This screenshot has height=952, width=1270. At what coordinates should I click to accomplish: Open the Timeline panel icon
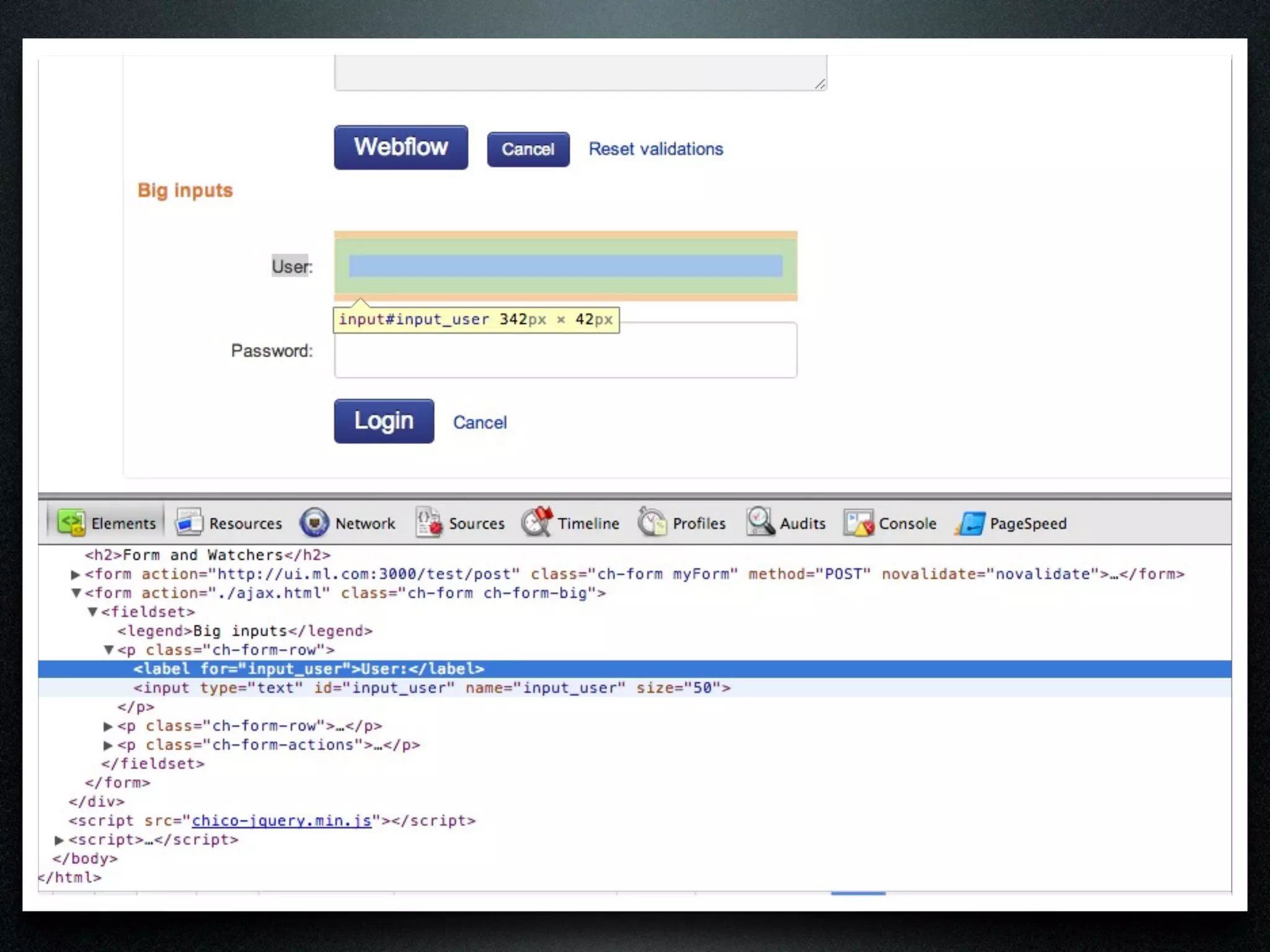click(537, 522)
